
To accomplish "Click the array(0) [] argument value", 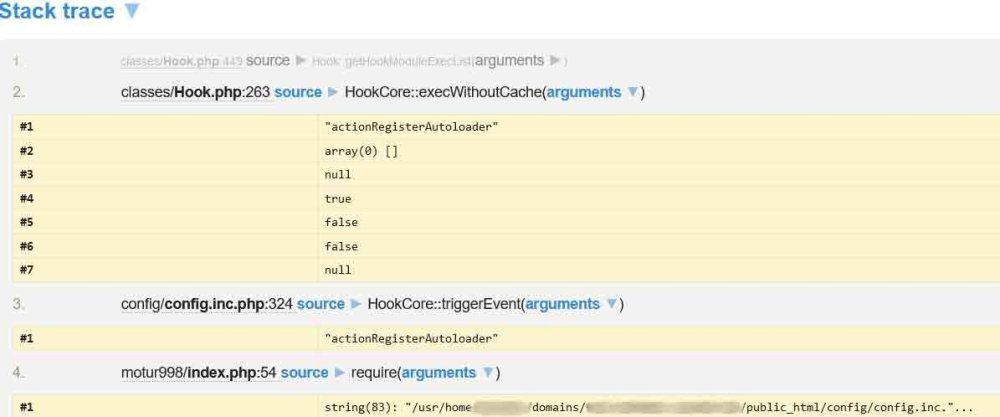I will [x=356, y=151].
